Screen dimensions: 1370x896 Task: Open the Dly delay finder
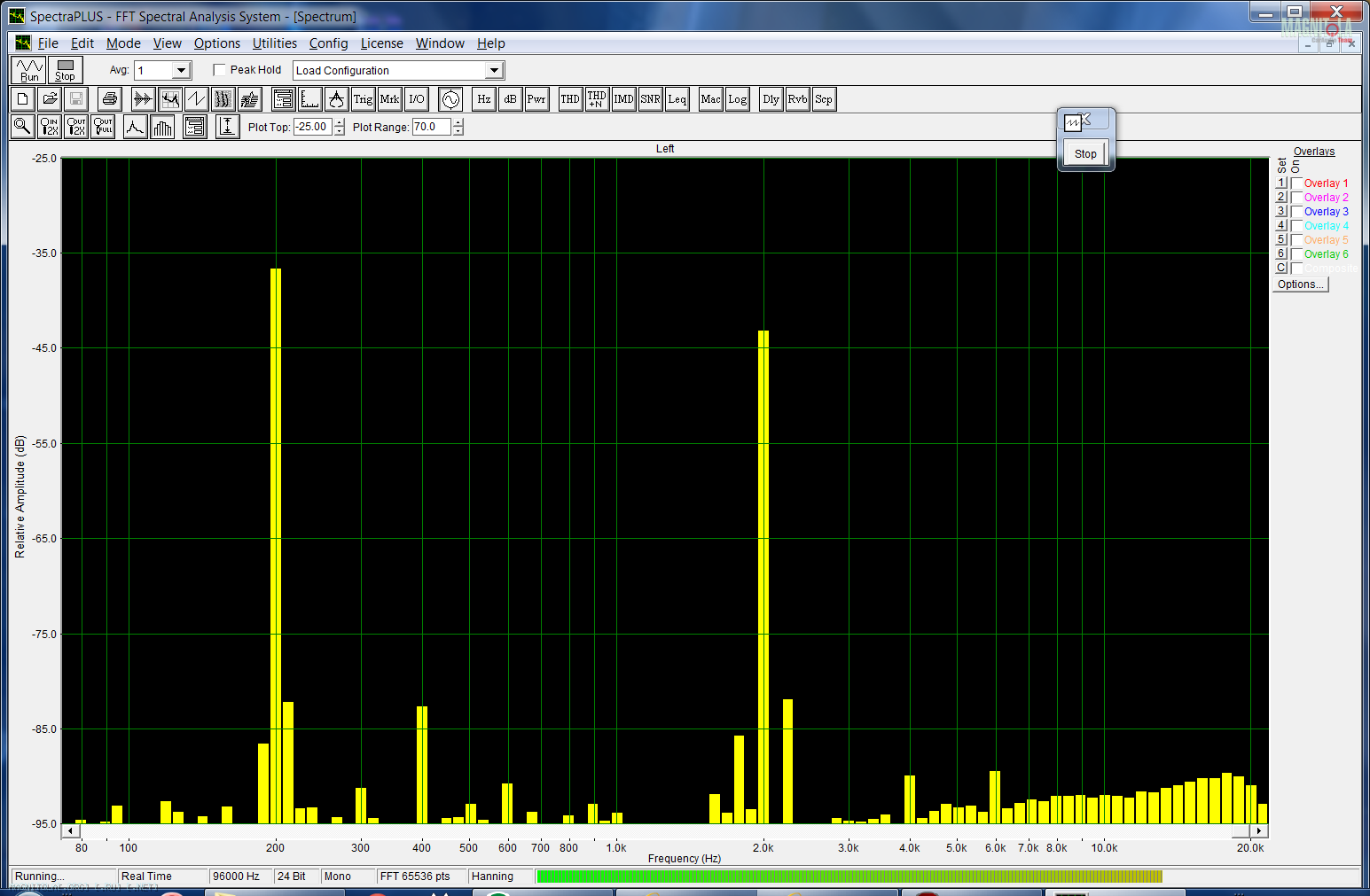tap(771, 99)
